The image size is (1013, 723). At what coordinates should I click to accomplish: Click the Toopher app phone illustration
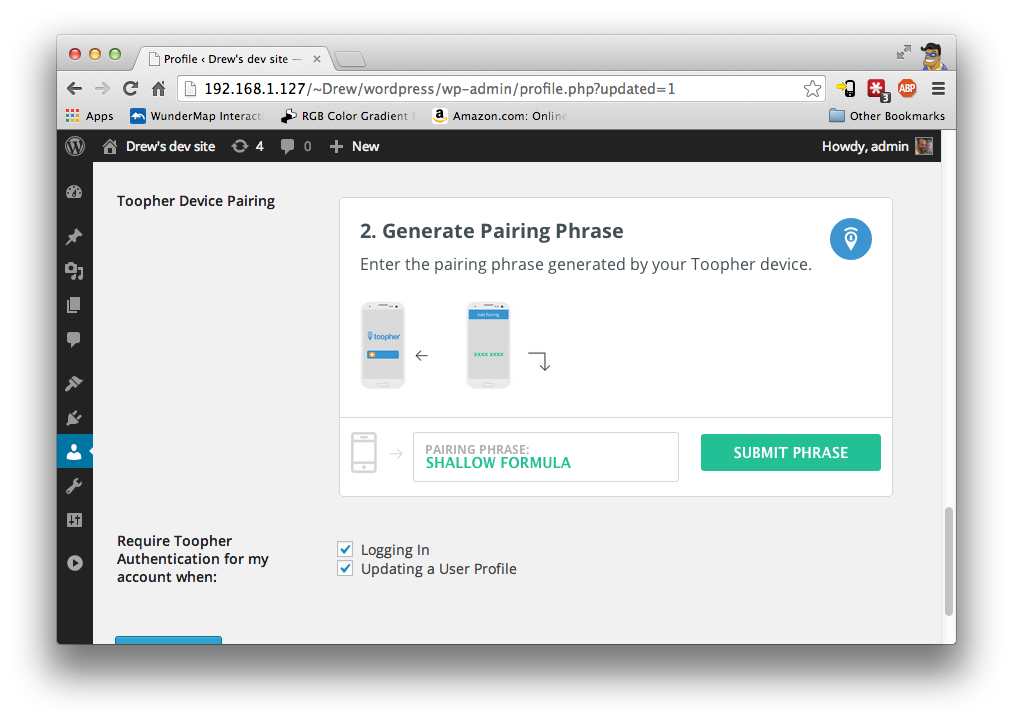pos(382,345)
